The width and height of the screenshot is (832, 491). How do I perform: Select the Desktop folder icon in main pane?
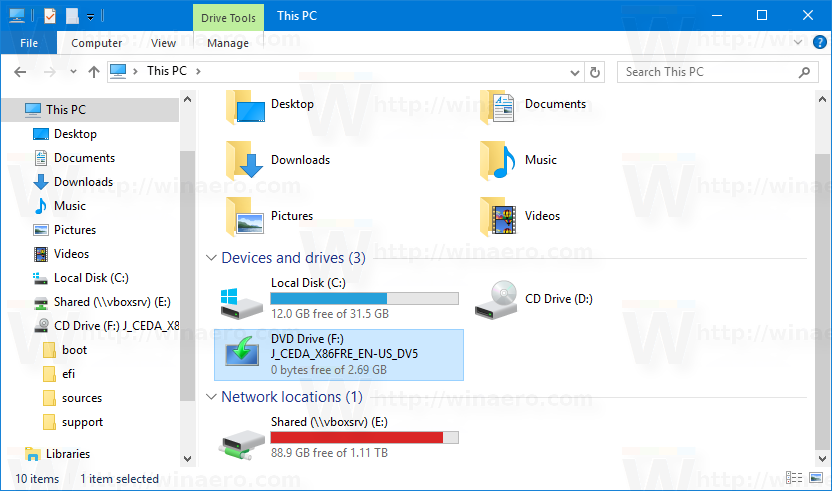(x=245, y=107)
